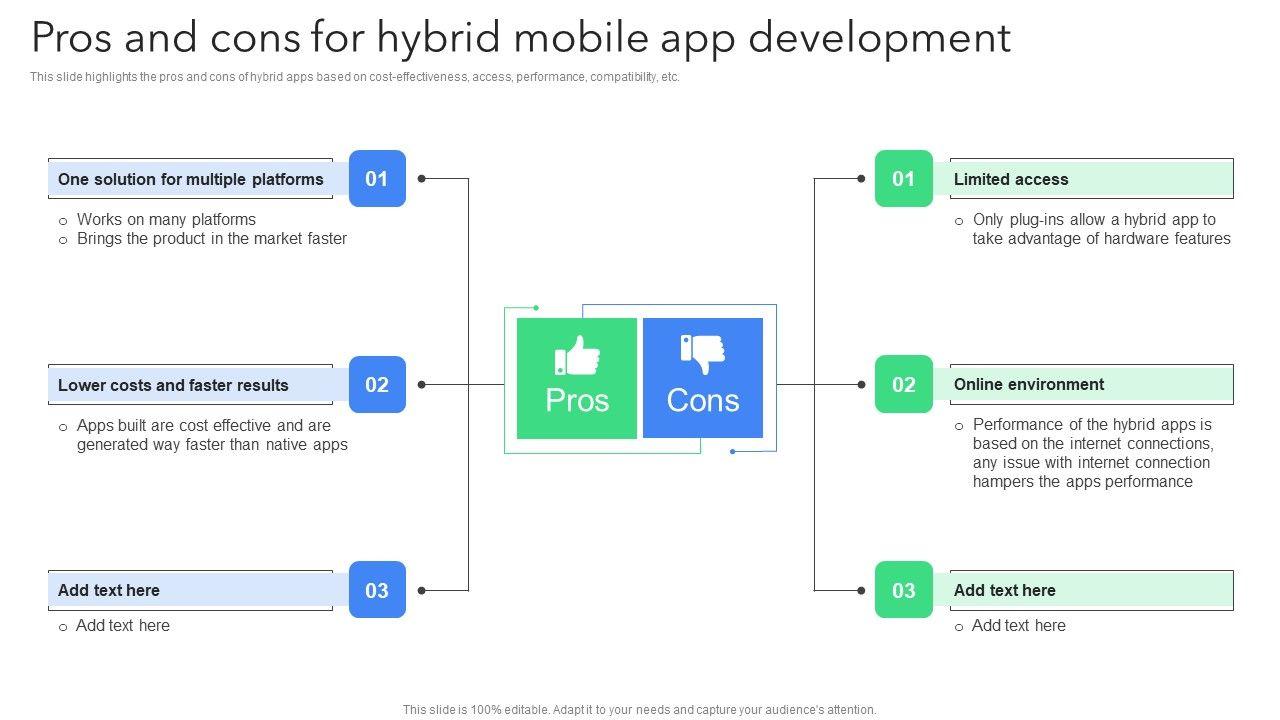Click the 'Apps built are cost effective' bullet
The height and width of the screenshot is (720, 1280).
(212, 435)
